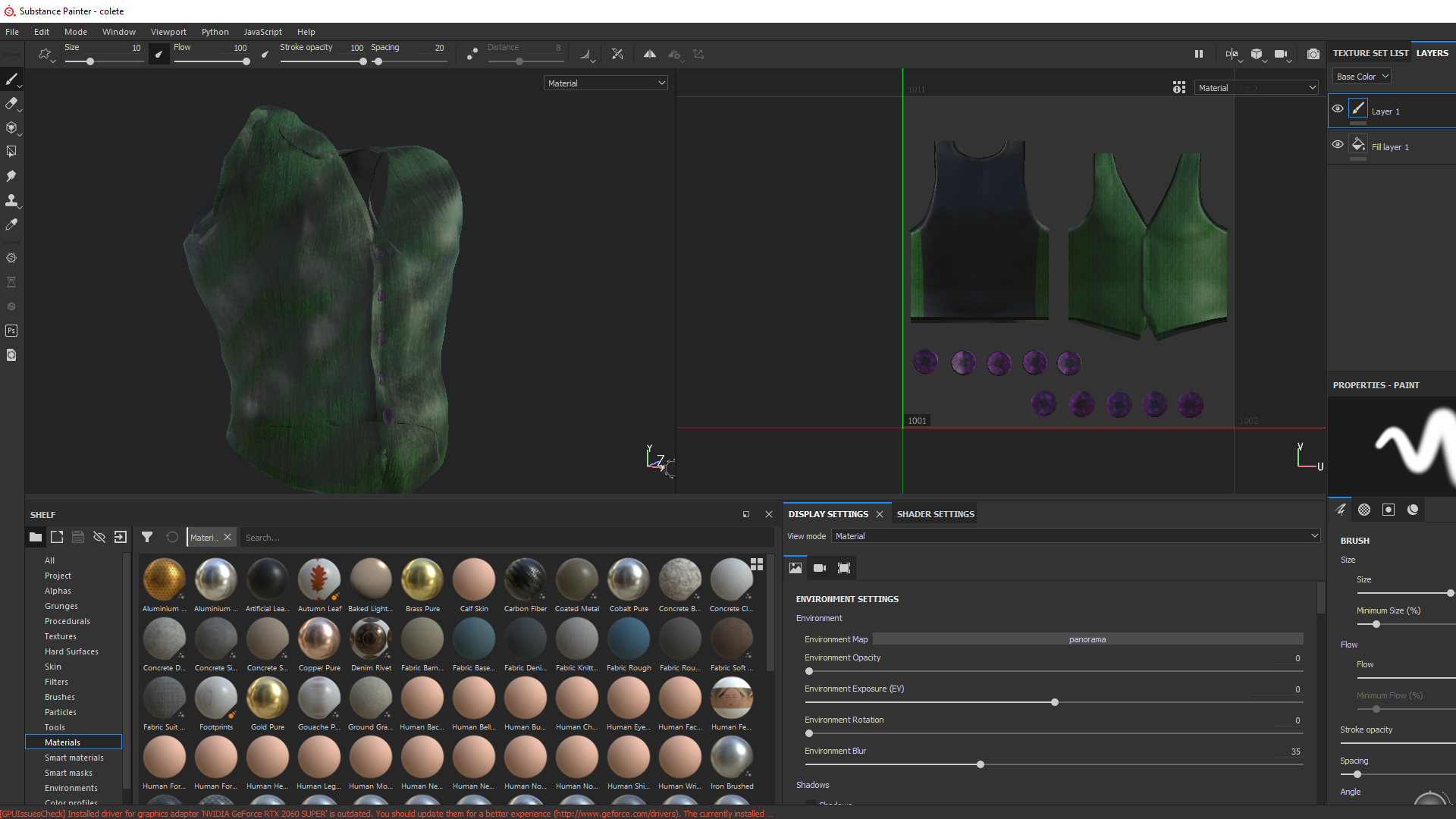Expand the brush preset picker arrow
The height and width of the screenshot is (819, 1456).
click(x=53, y=61)
